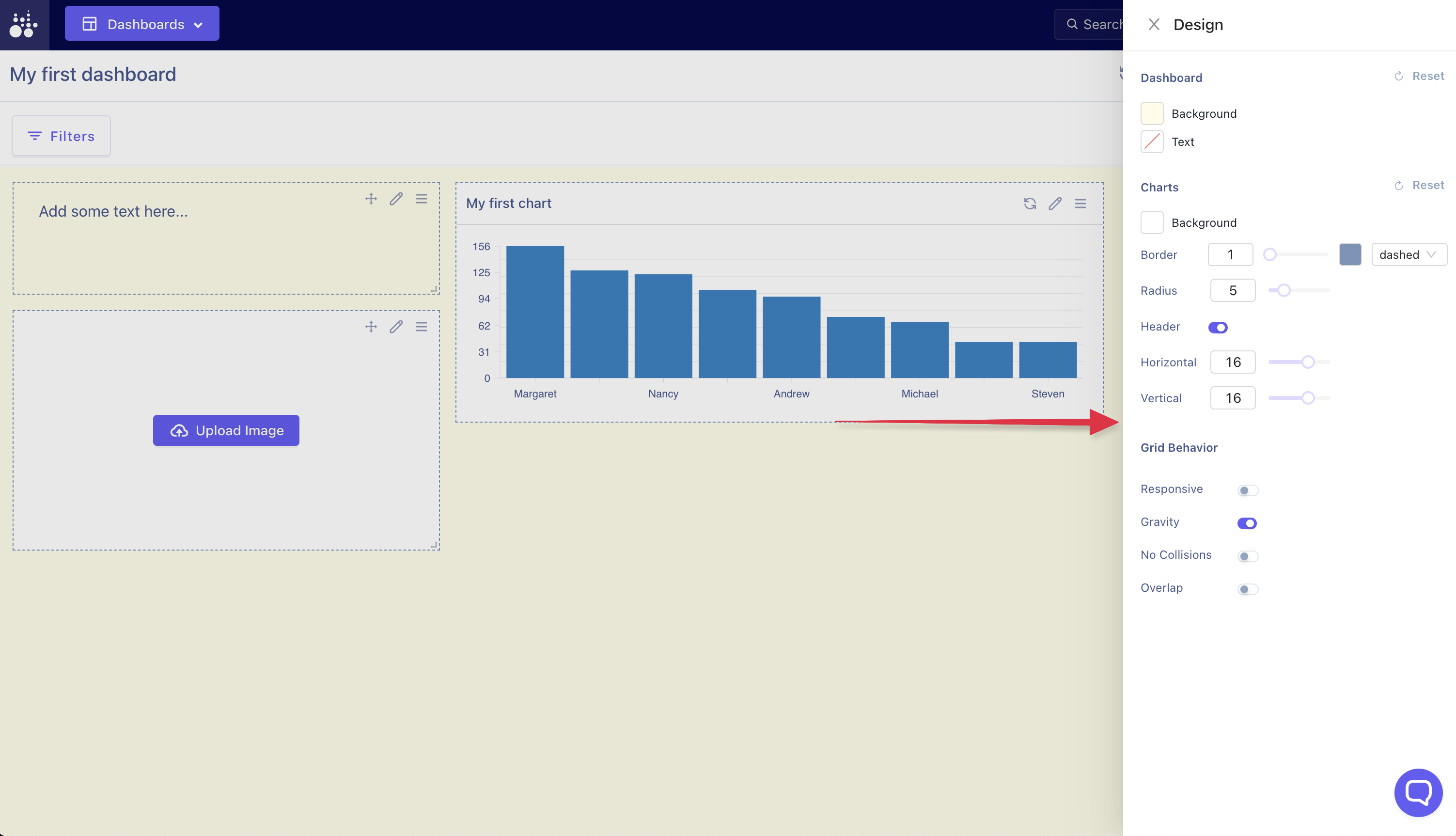Refresh My first chart

[x=1030, y=203]
